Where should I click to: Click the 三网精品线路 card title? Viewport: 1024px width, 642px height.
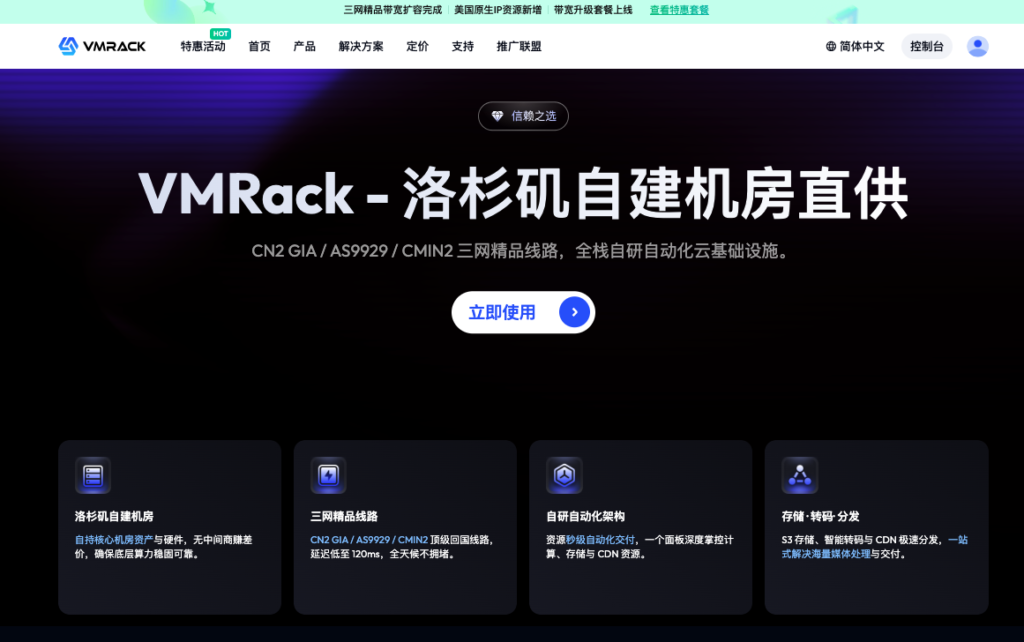pos(344,516)
